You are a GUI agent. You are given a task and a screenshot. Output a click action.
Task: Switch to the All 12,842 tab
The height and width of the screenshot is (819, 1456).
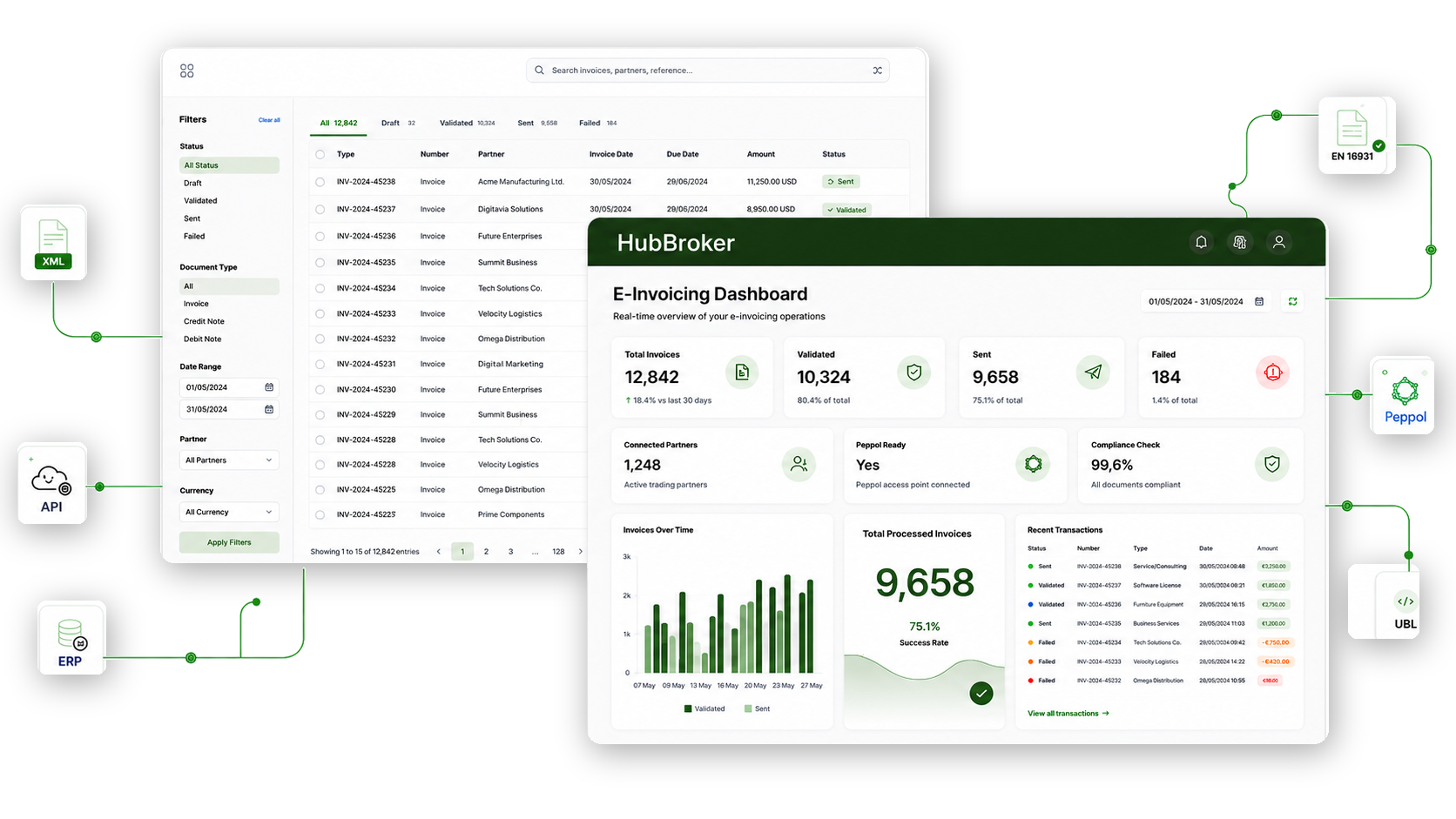(339, 123)
